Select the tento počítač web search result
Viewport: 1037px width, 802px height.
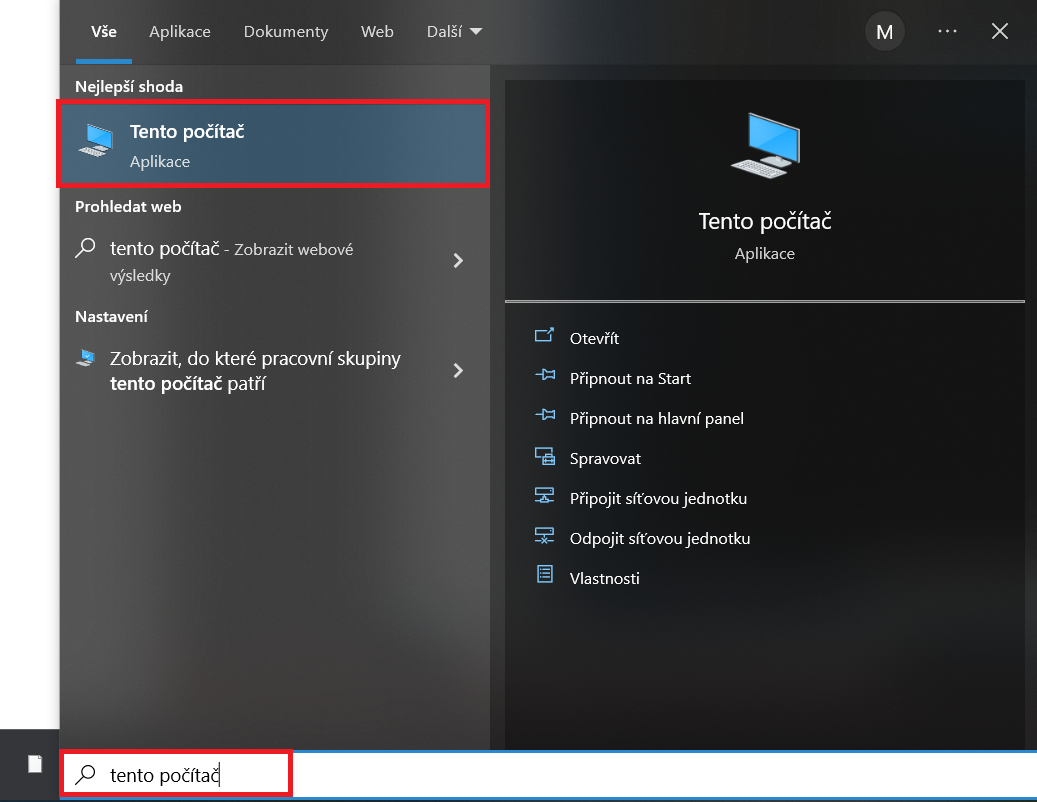273,261
